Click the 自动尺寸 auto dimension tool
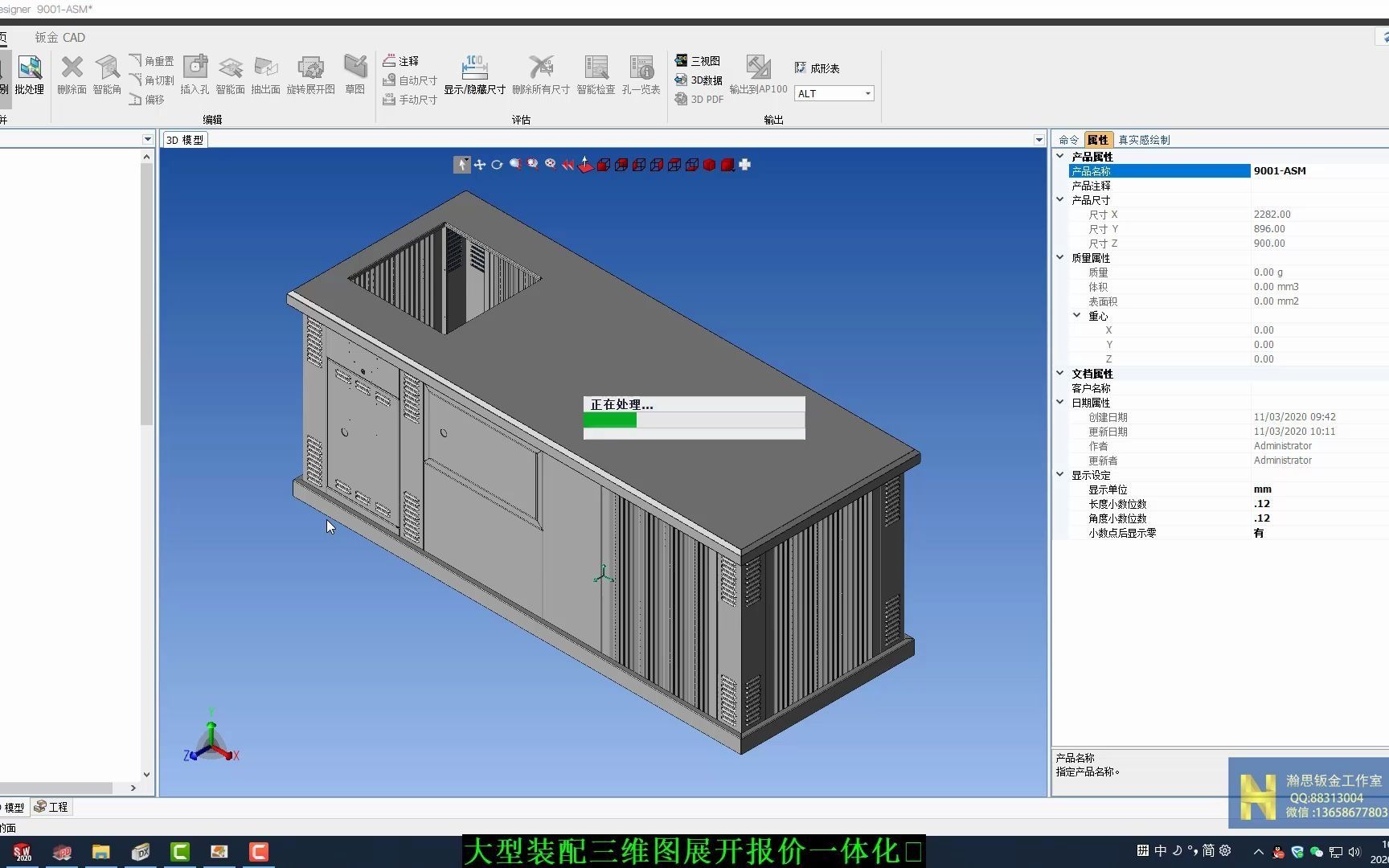Image resolution: width=1389 pixels, height=868 pixels. (x=410, y=80)
